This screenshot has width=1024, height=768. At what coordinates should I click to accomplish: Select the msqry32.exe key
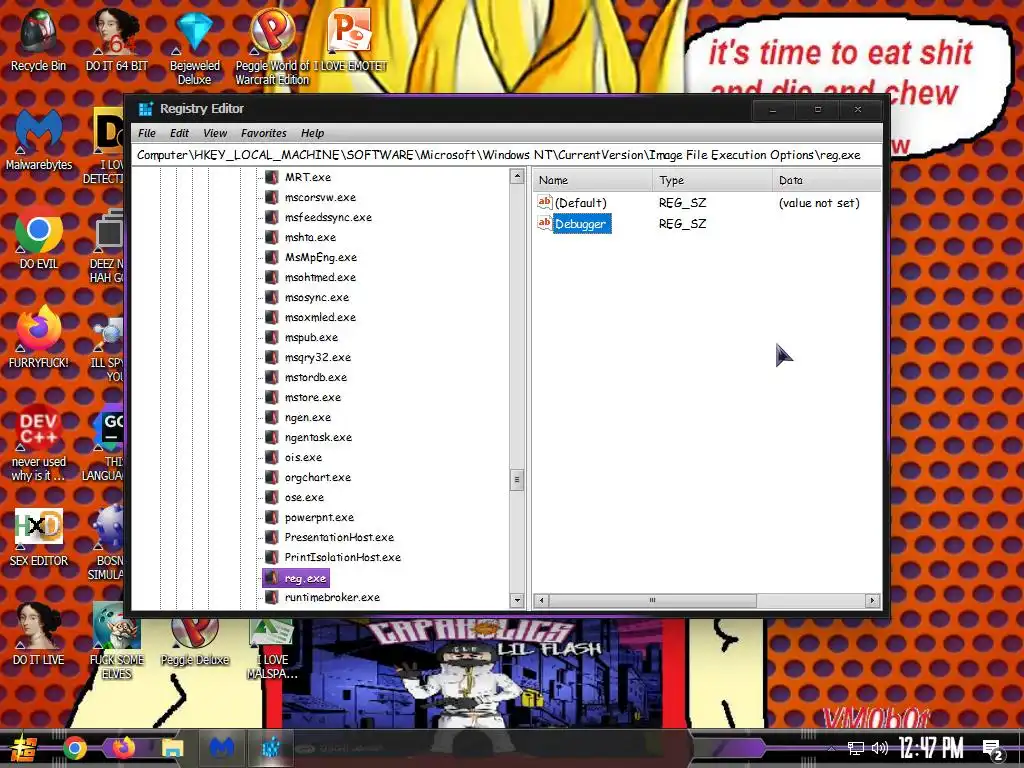317,357
